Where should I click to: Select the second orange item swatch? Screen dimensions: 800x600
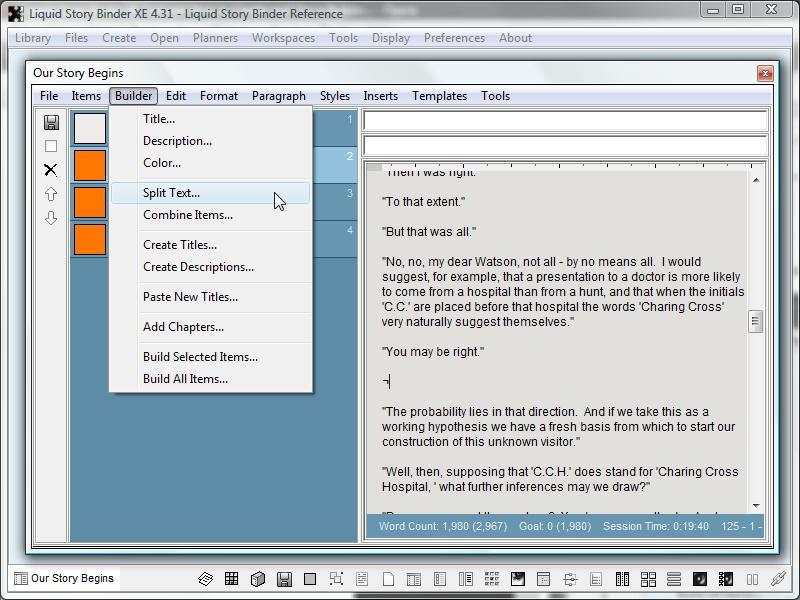[x=90, y=203]
